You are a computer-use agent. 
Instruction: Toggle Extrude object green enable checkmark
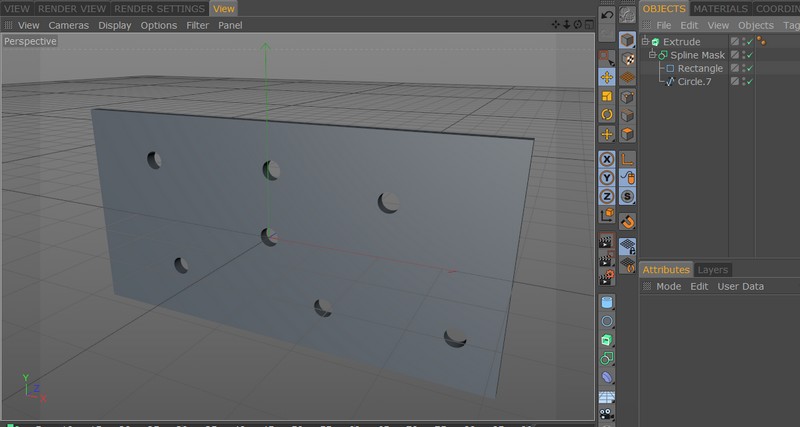point(750,42)
